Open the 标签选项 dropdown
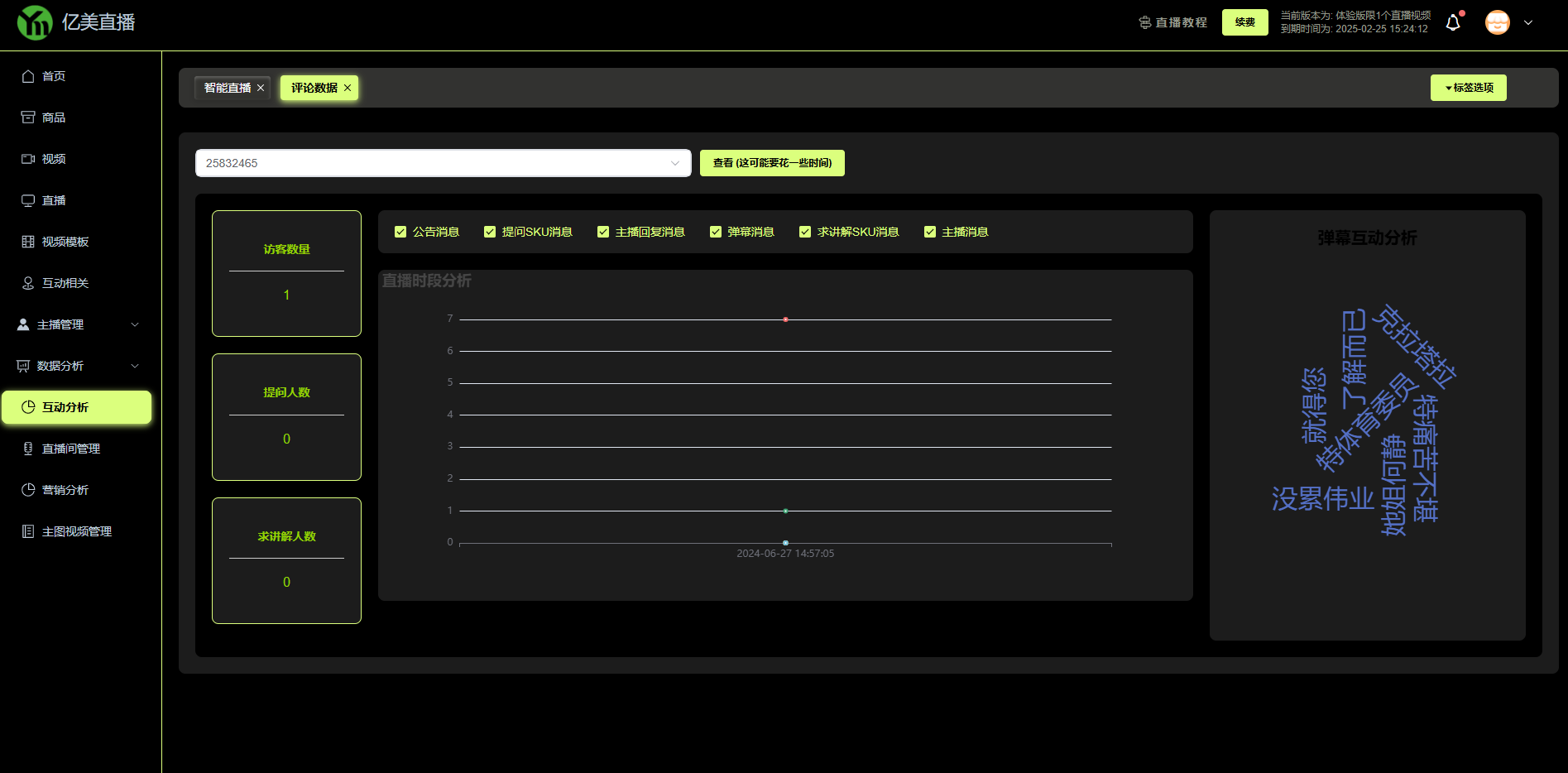The image size is (1568, 773). 1468,88
